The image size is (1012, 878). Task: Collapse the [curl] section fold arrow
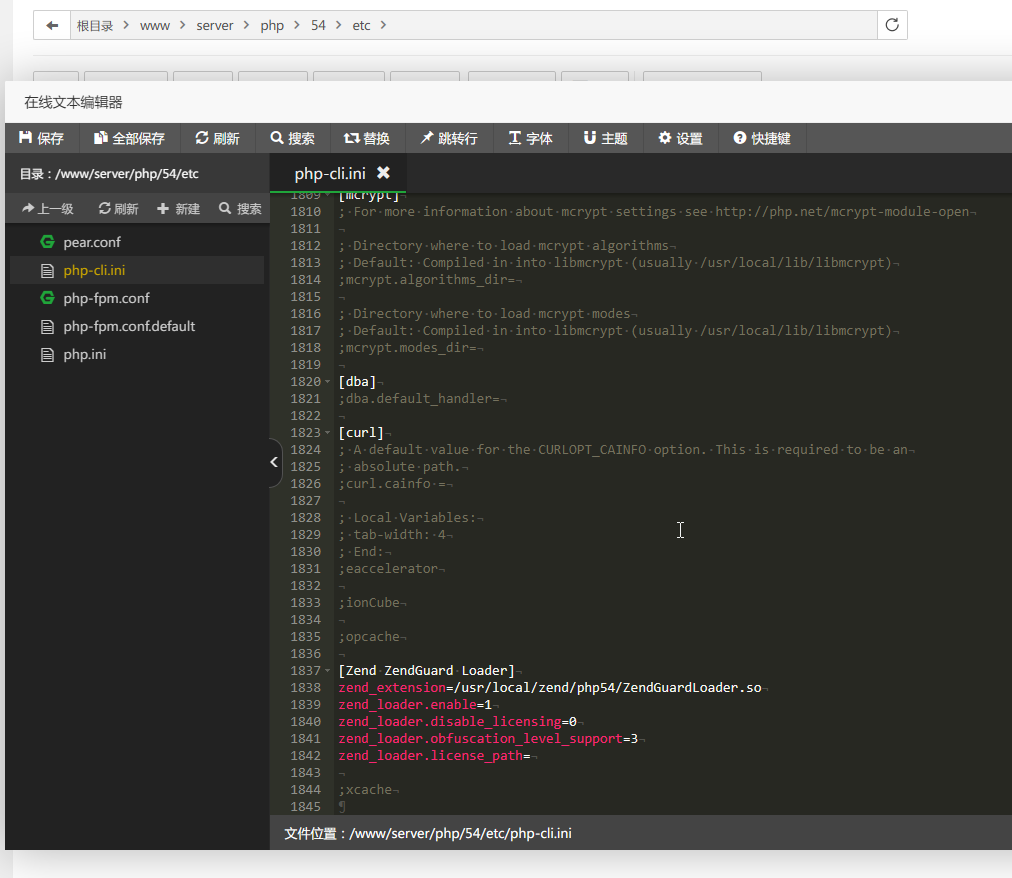(328, 433)
